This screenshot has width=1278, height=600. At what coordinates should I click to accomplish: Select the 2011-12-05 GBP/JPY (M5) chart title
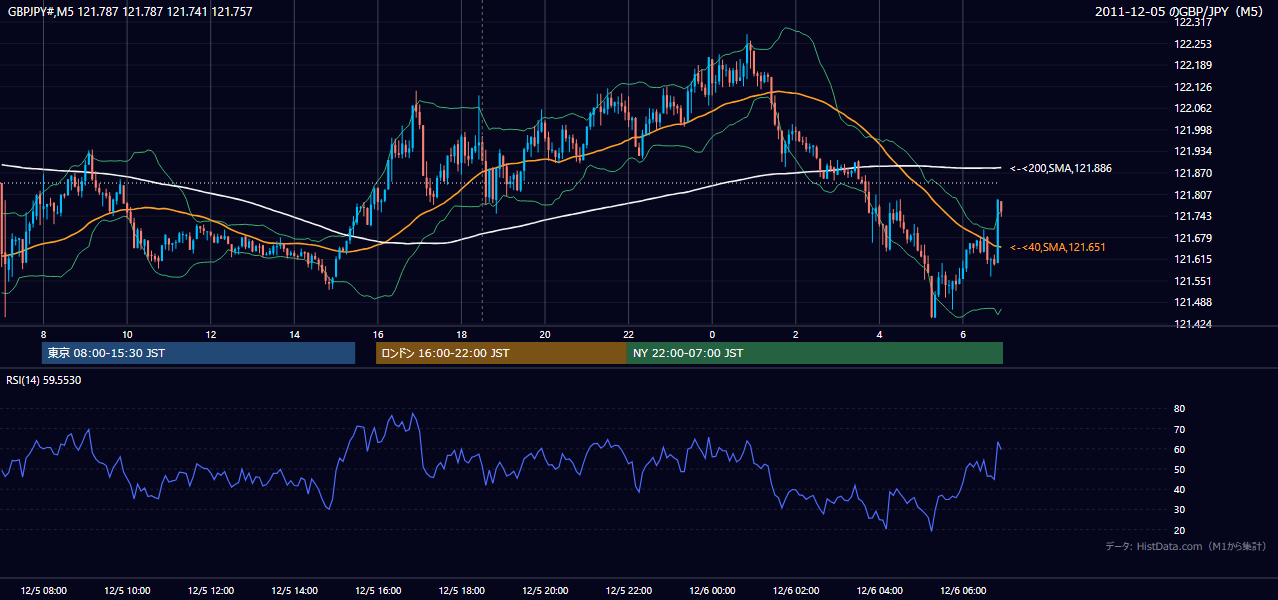point(1181,12)
